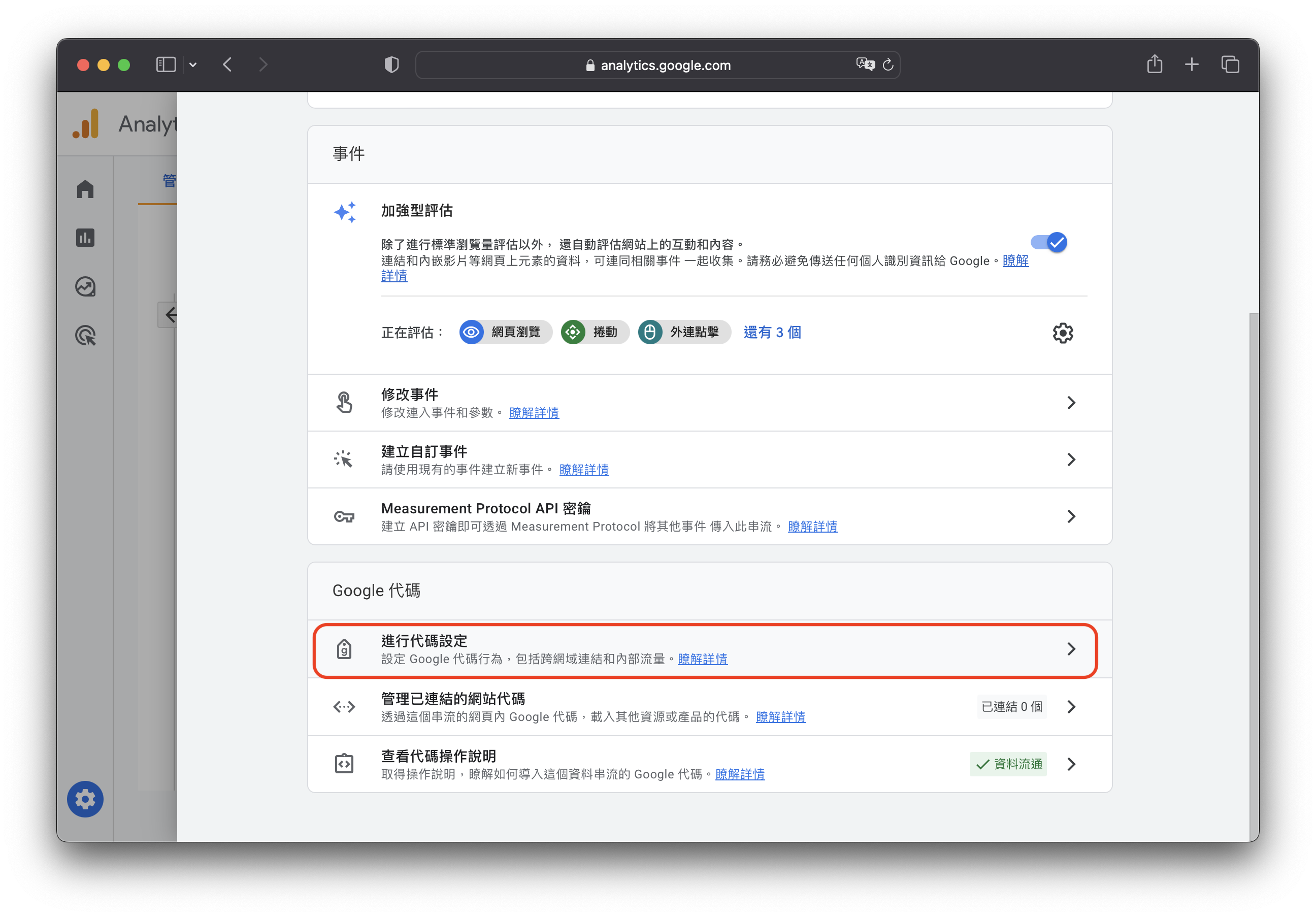Reload the page with refresh icon

pyautogui.click(x=888, y=65)
